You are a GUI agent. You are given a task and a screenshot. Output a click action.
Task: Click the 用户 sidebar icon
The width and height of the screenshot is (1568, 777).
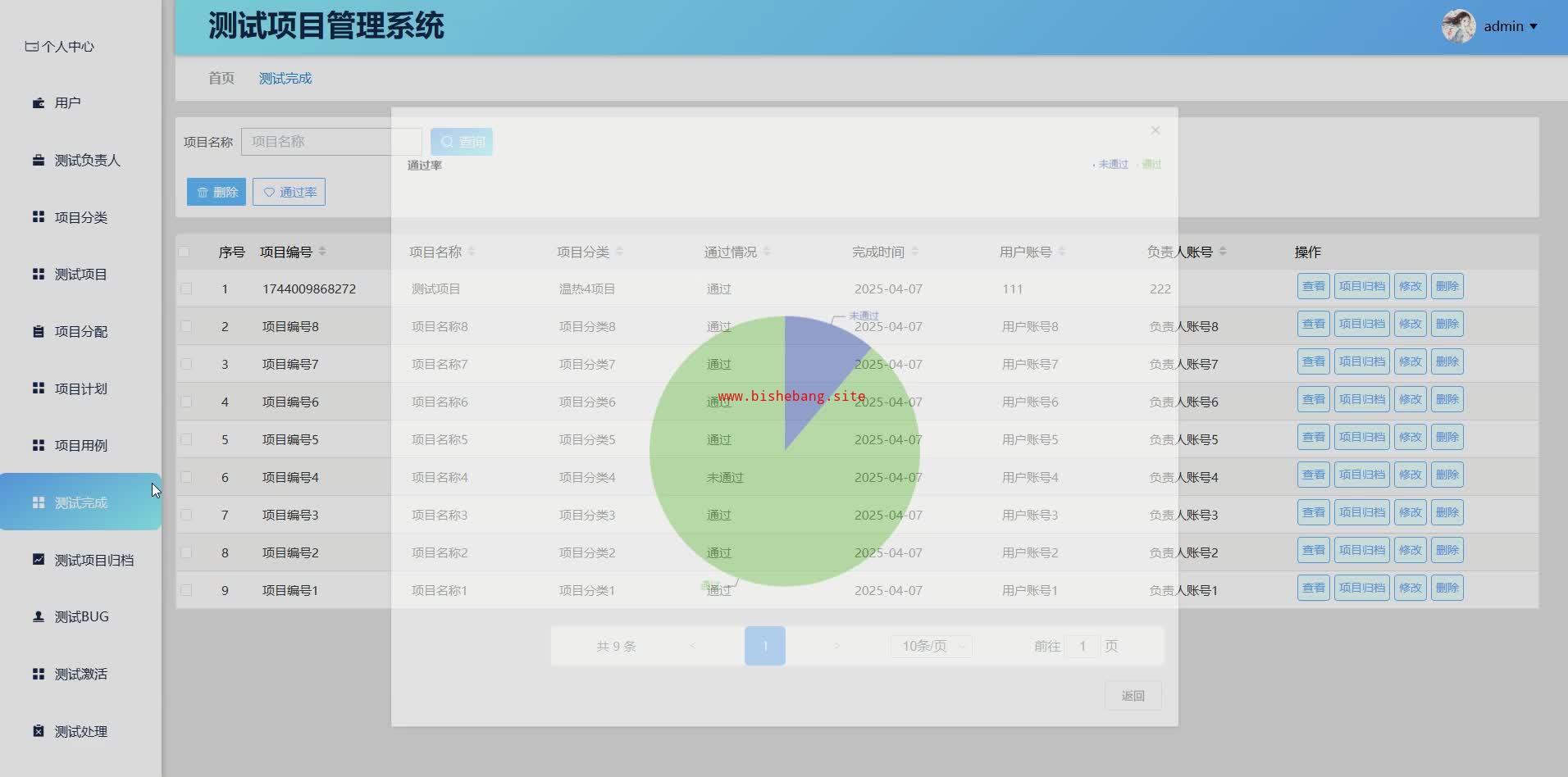pos(39,103)
